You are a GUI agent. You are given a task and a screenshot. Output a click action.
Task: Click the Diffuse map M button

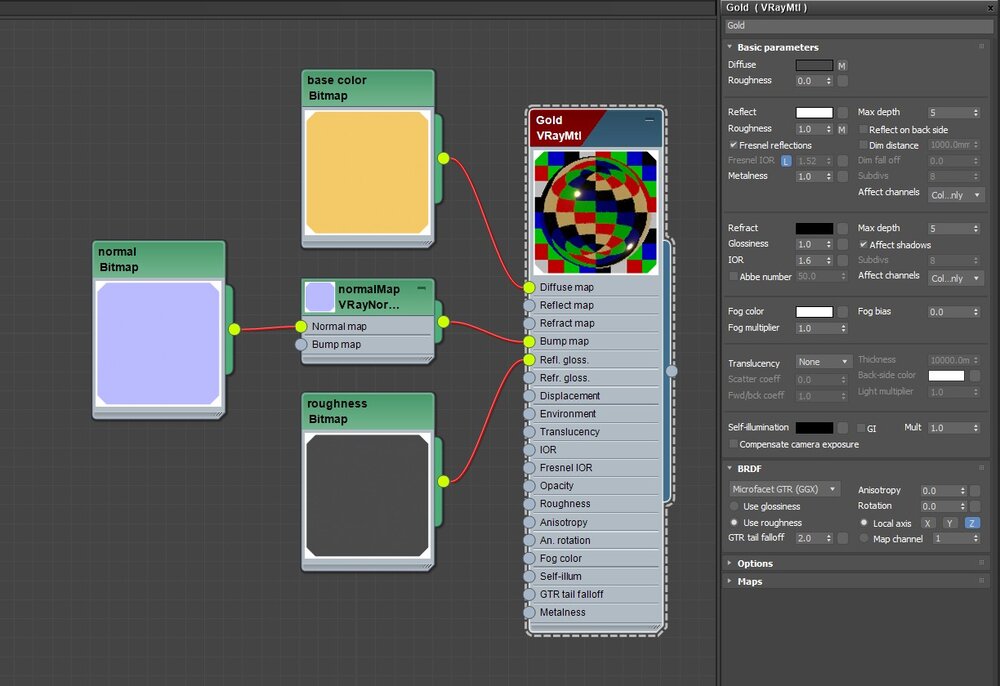coord(842,65)
